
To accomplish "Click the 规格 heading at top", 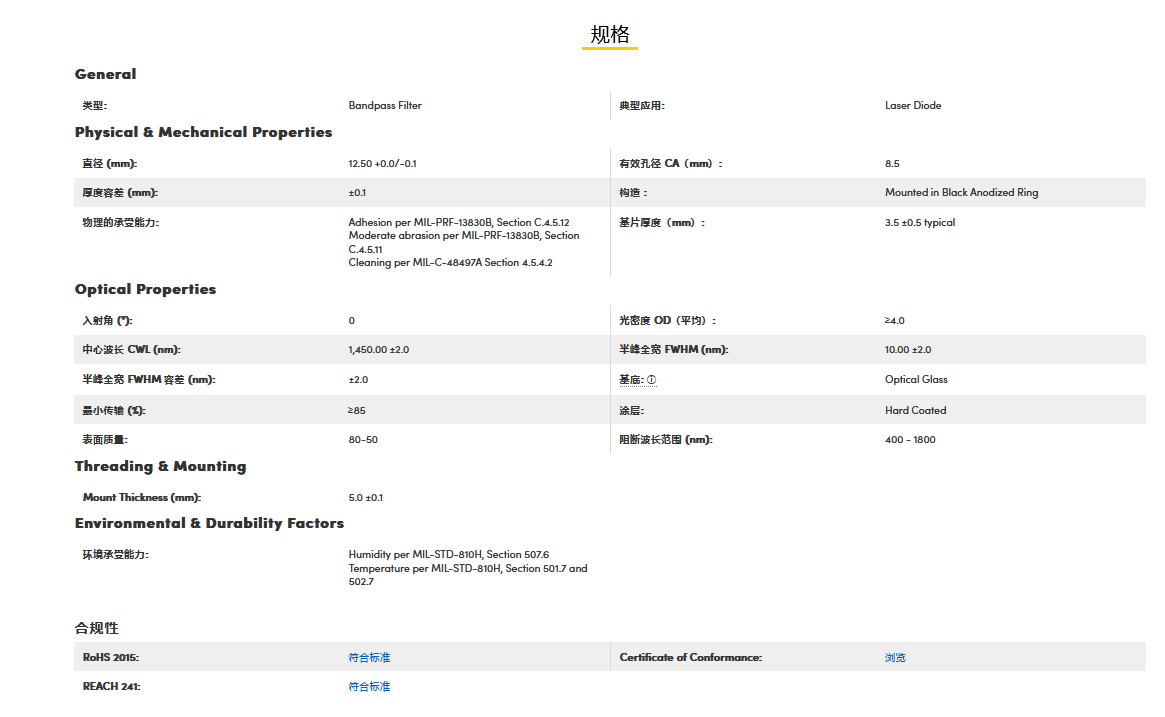I will click(610, 35).
